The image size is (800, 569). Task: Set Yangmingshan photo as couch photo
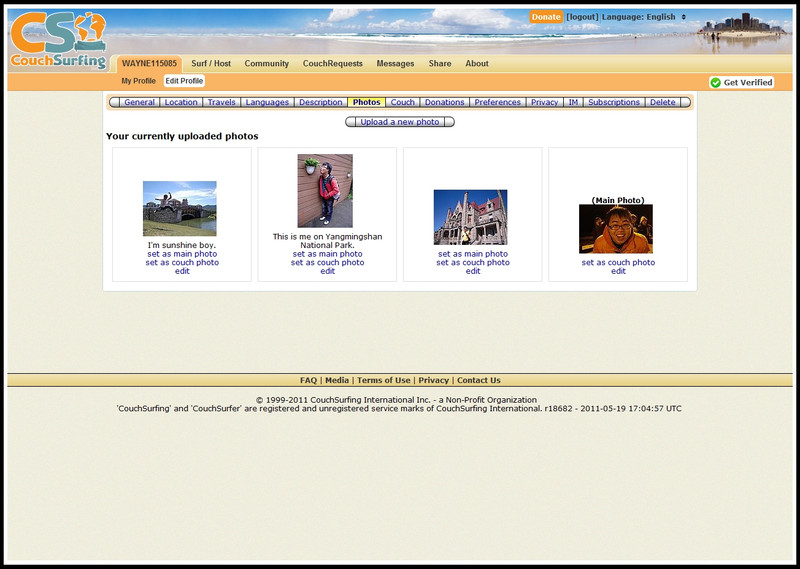pyautogui.click(x=328, y=262)
